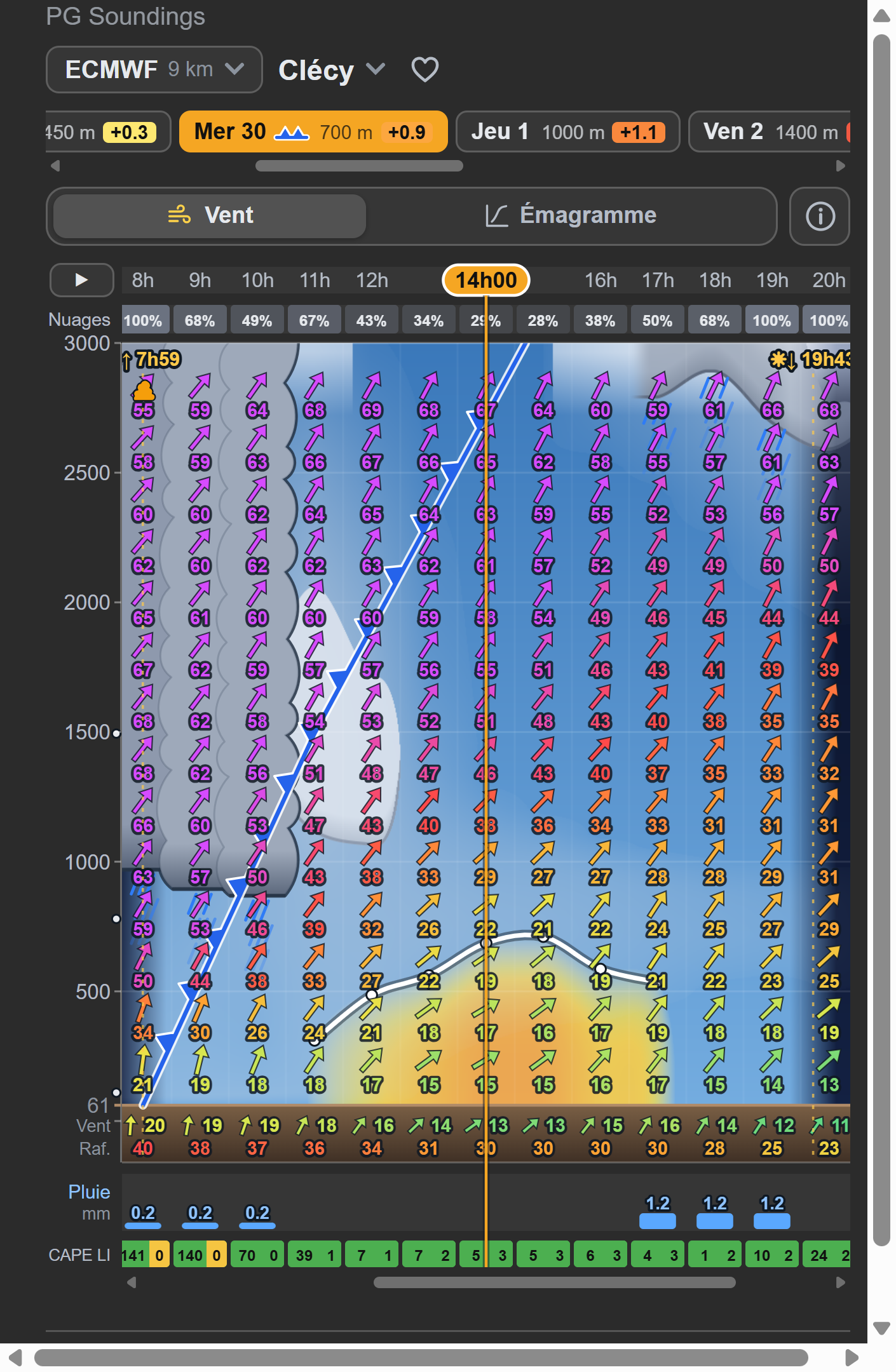The image size is (896, 1372).
Task: Click the mountain icon on Mer 30 tab
Action: click(291, 132)
